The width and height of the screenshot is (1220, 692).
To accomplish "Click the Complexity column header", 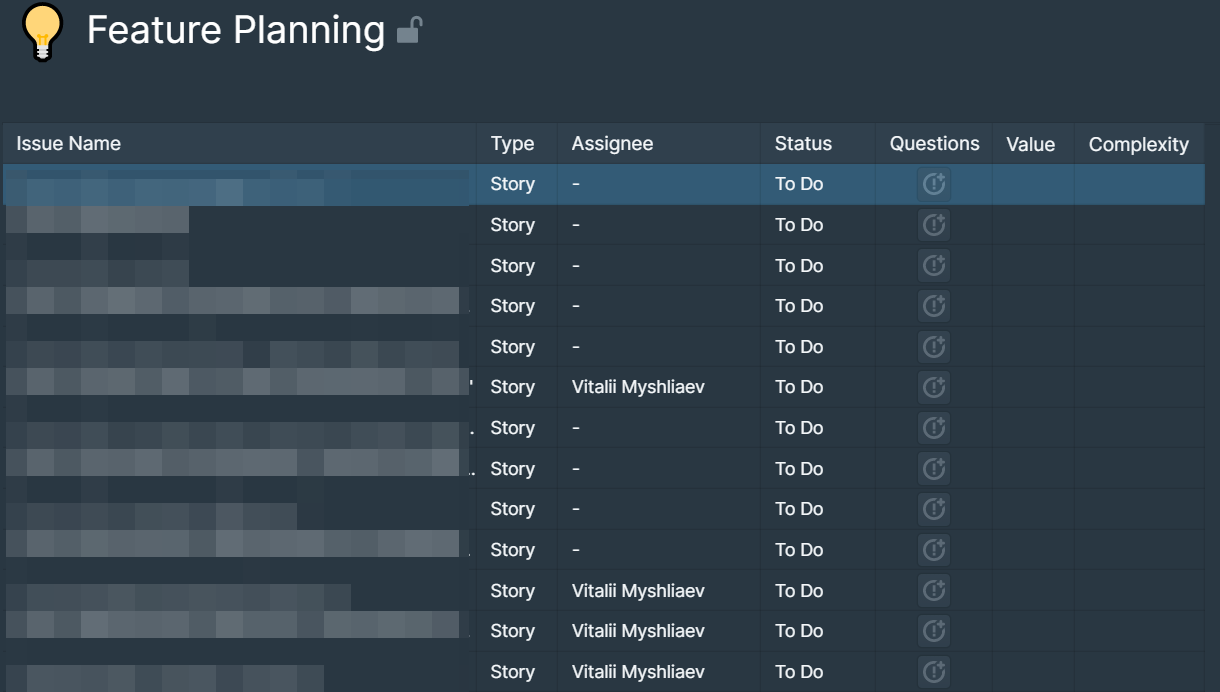I will pyautogui.click(x=1138, y=144).
